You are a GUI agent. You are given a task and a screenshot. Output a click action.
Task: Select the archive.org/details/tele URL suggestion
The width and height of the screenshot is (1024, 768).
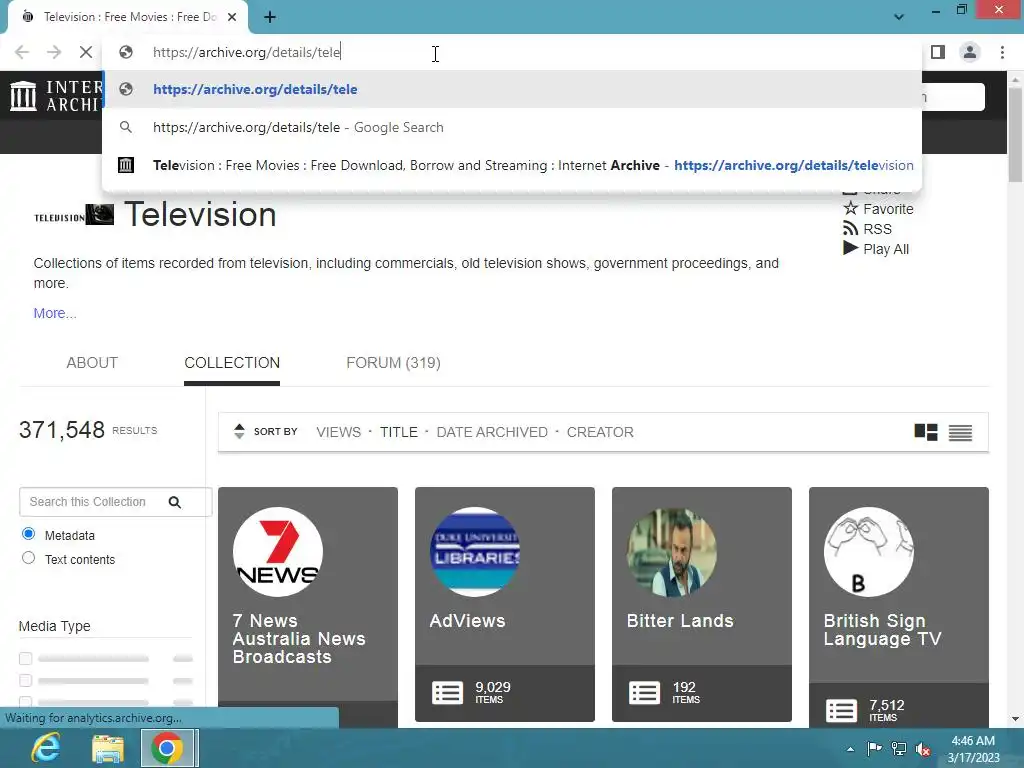[x=512, y=89]
